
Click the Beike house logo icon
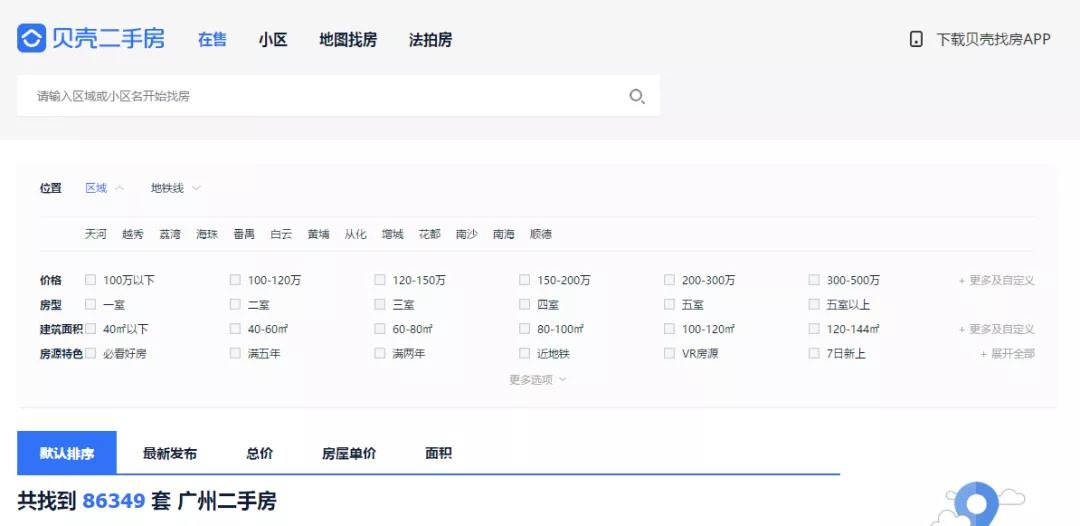[31, 39]
